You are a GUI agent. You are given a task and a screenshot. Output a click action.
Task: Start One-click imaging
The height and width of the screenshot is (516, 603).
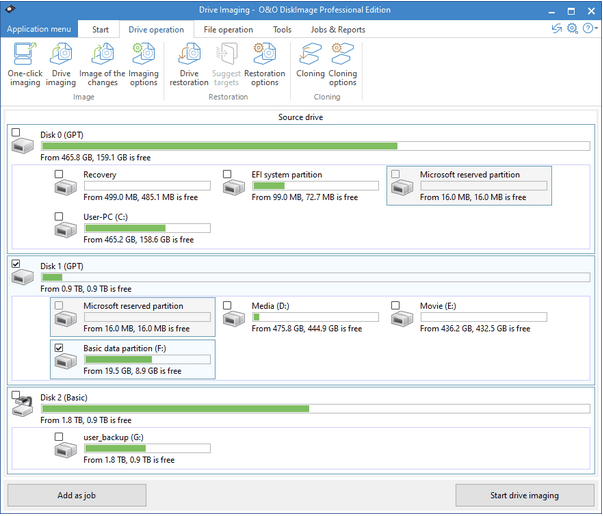pos(25,65)
